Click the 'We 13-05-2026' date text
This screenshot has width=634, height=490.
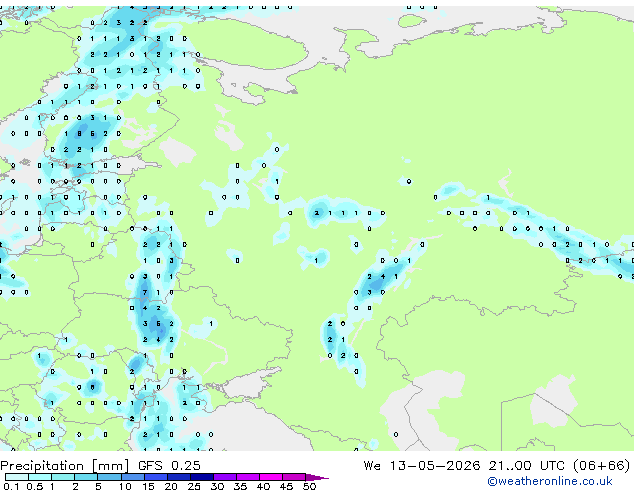(x=422, y=466)
